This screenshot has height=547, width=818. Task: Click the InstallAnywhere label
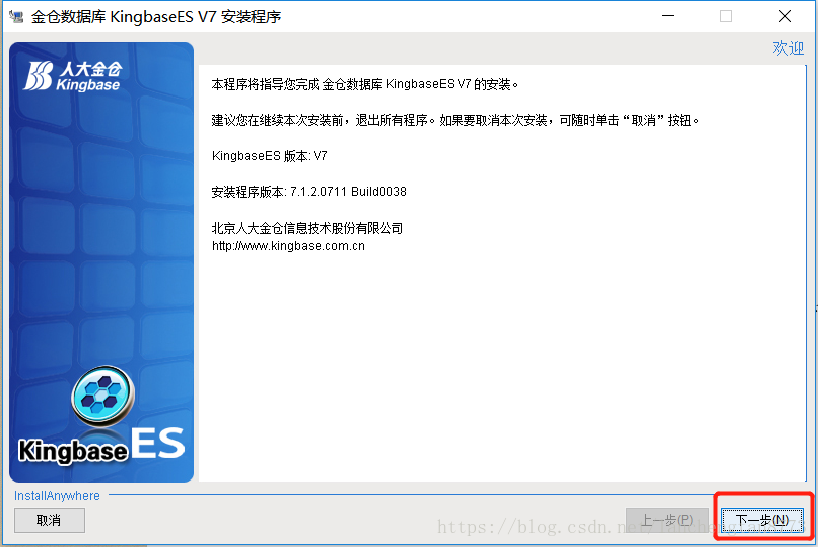pos(56,495)
